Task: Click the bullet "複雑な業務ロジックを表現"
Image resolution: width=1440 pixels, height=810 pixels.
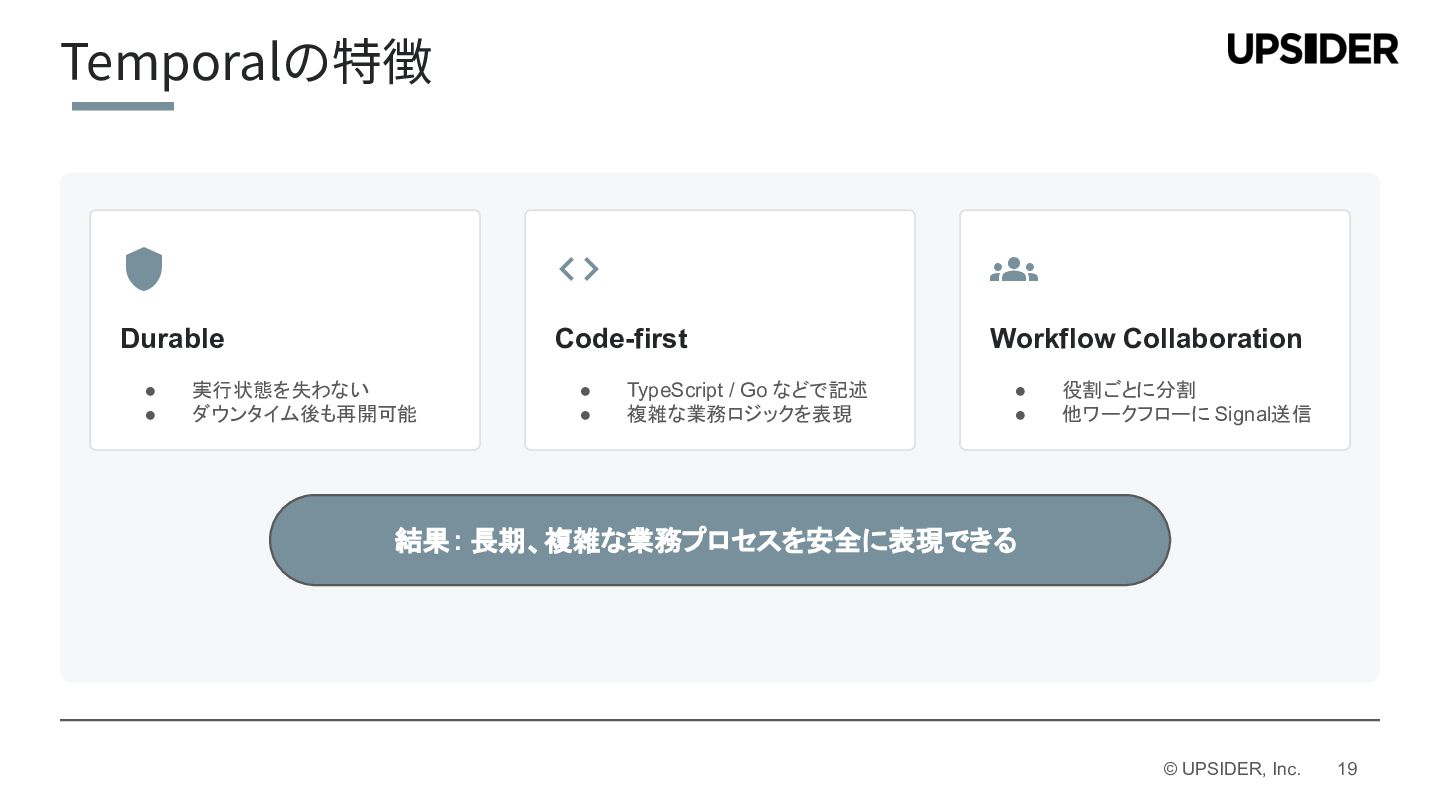Action: pyautogui.click(x=739, y=414)
